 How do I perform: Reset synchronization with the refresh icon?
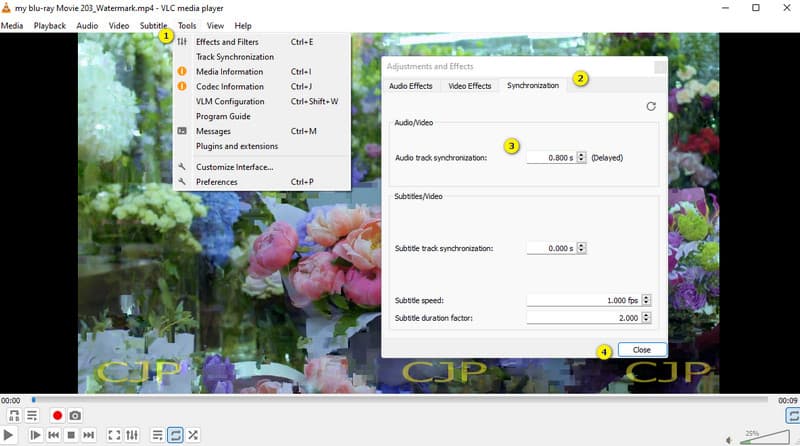tap(651, 106)
